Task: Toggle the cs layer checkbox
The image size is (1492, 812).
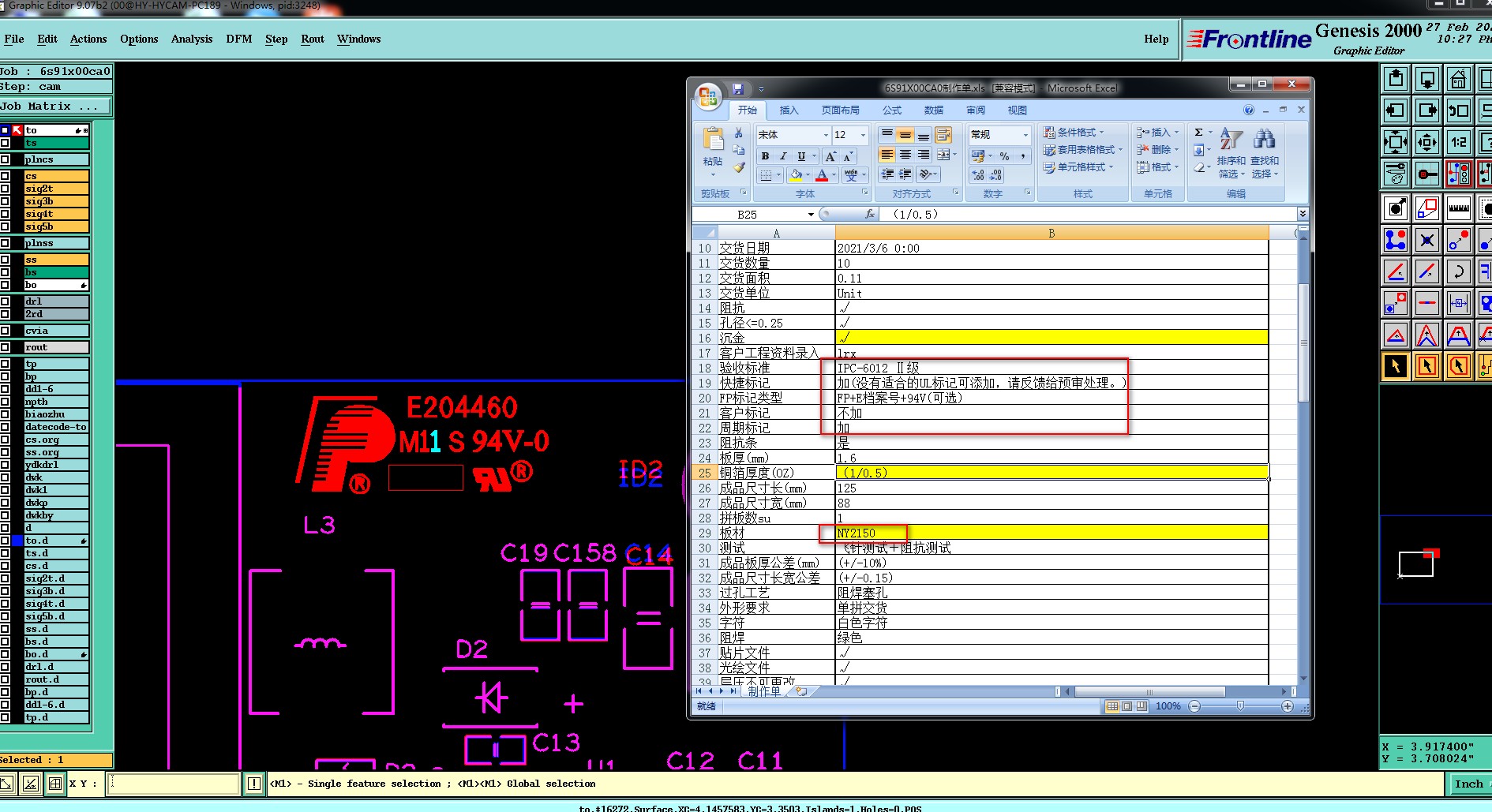Action: click(6, 176)
